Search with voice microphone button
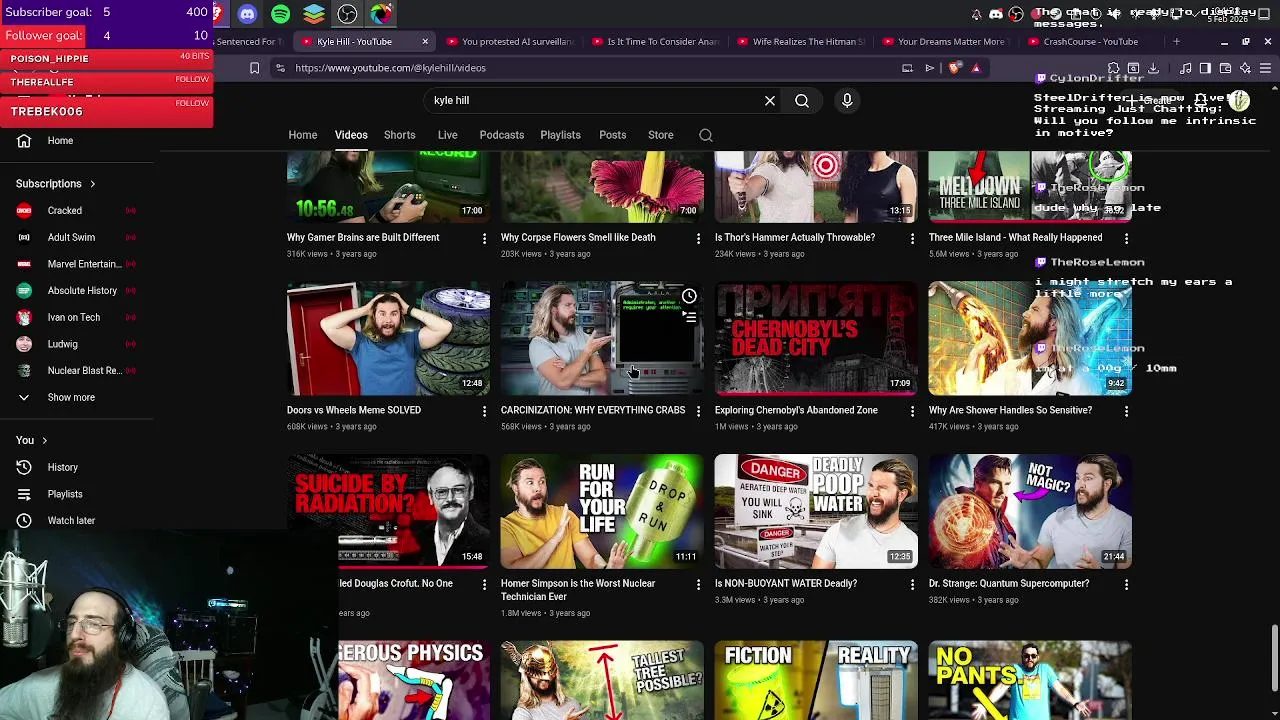This screenshot has width=1280, height=720. click(x=847, y=100)
